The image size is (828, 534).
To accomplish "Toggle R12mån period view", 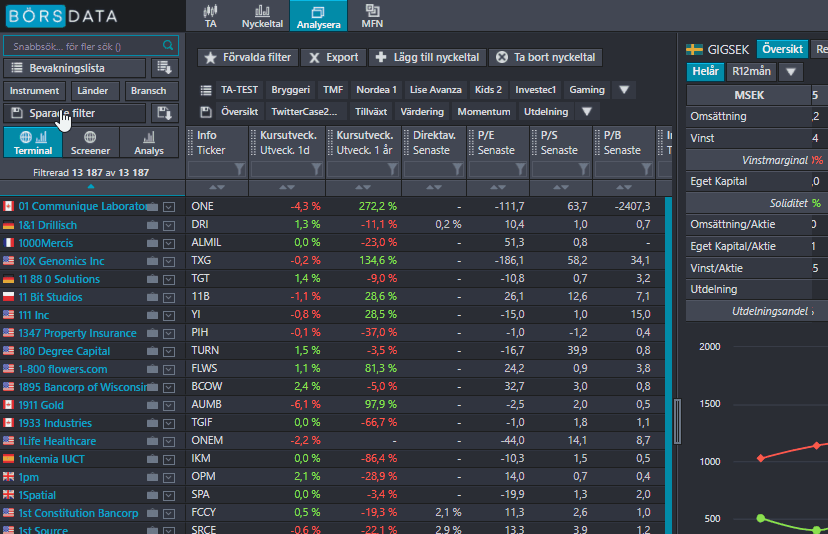I will tap(751, 71).
